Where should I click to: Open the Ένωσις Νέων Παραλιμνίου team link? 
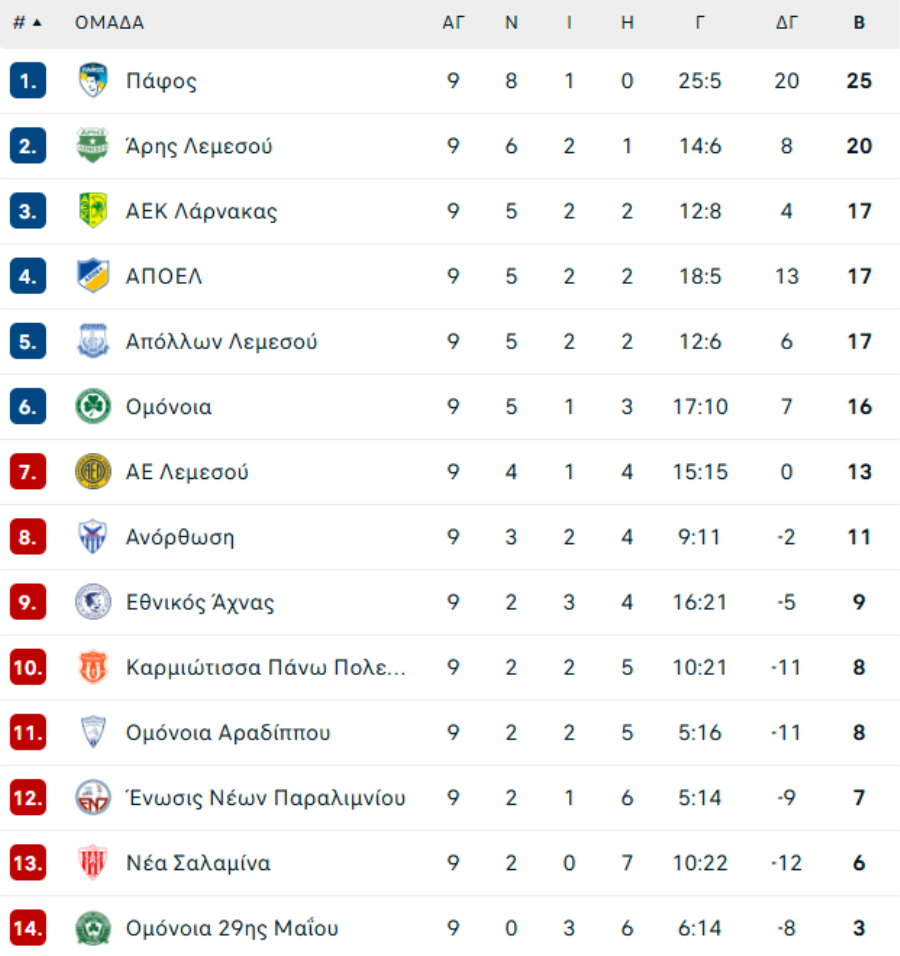pyautogui.click(x=265, y=797)
